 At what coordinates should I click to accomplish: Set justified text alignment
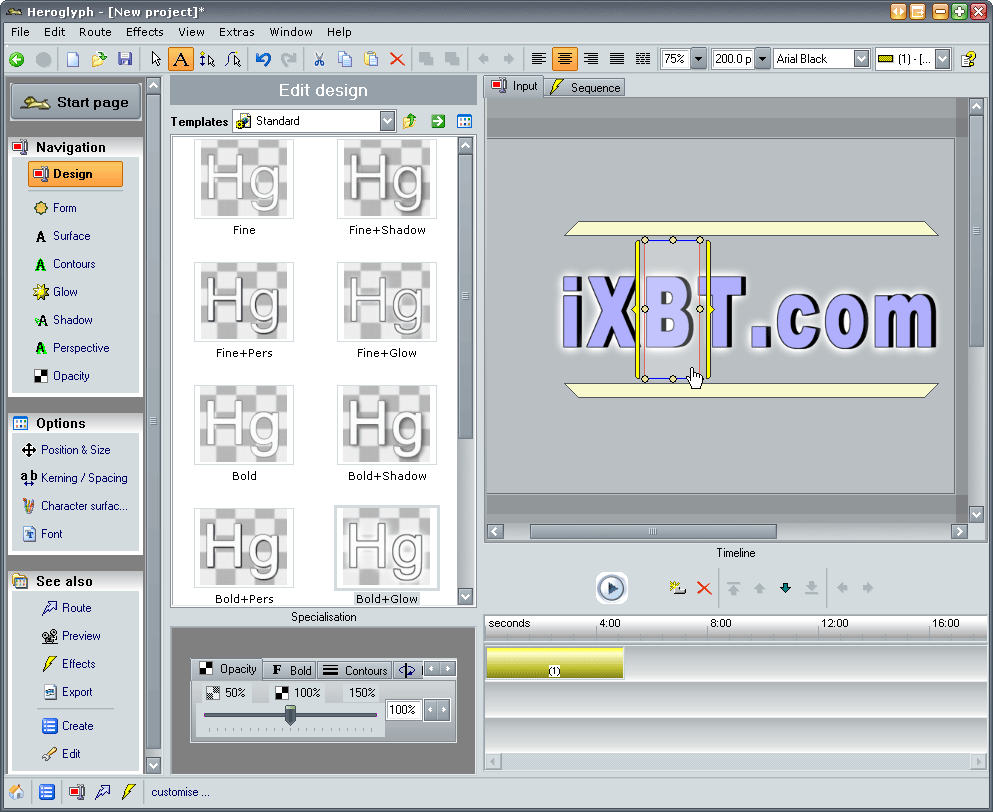tap(617, 60)
